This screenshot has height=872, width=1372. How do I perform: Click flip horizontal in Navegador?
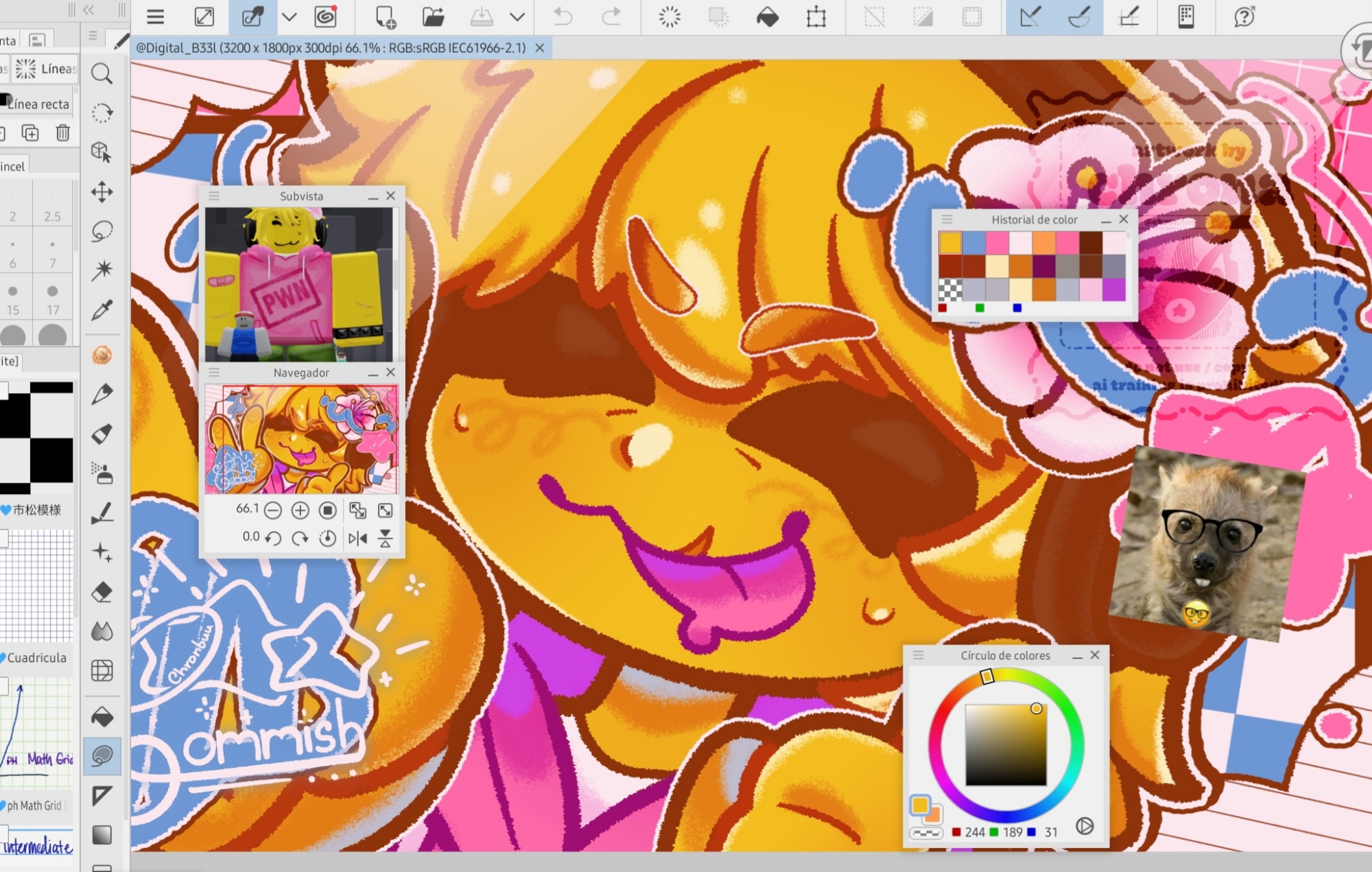pos(357,539)
